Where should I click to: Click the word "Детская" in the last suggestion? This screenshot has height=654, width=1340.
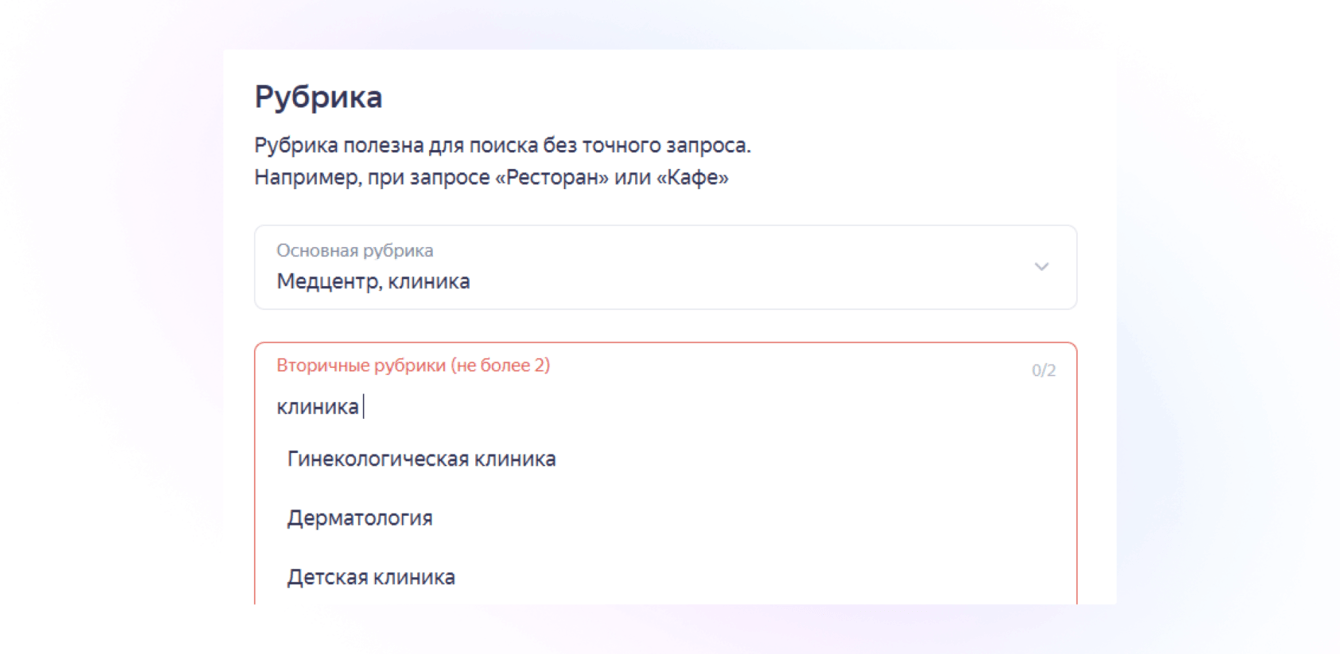(x=325, y=578)
